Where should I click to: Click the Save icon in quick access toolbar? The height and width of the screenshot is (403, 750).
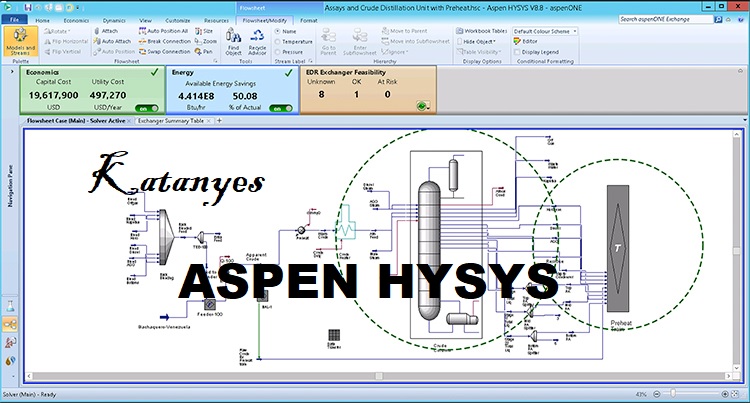tap(27, 8)
